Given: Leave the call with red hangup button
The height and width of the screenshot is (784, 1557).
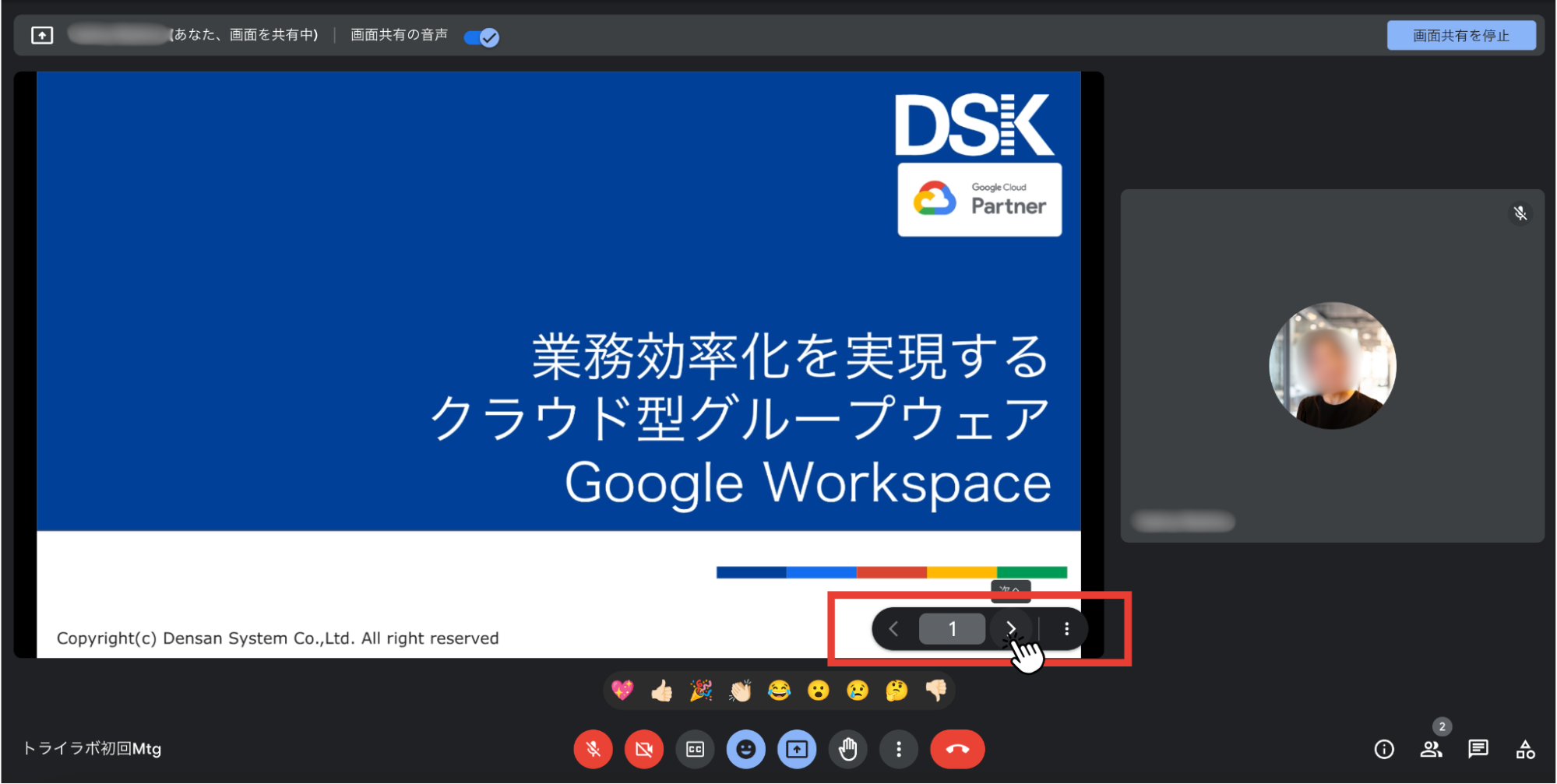Looking at the screenshot, I should (x=957, y=749).
